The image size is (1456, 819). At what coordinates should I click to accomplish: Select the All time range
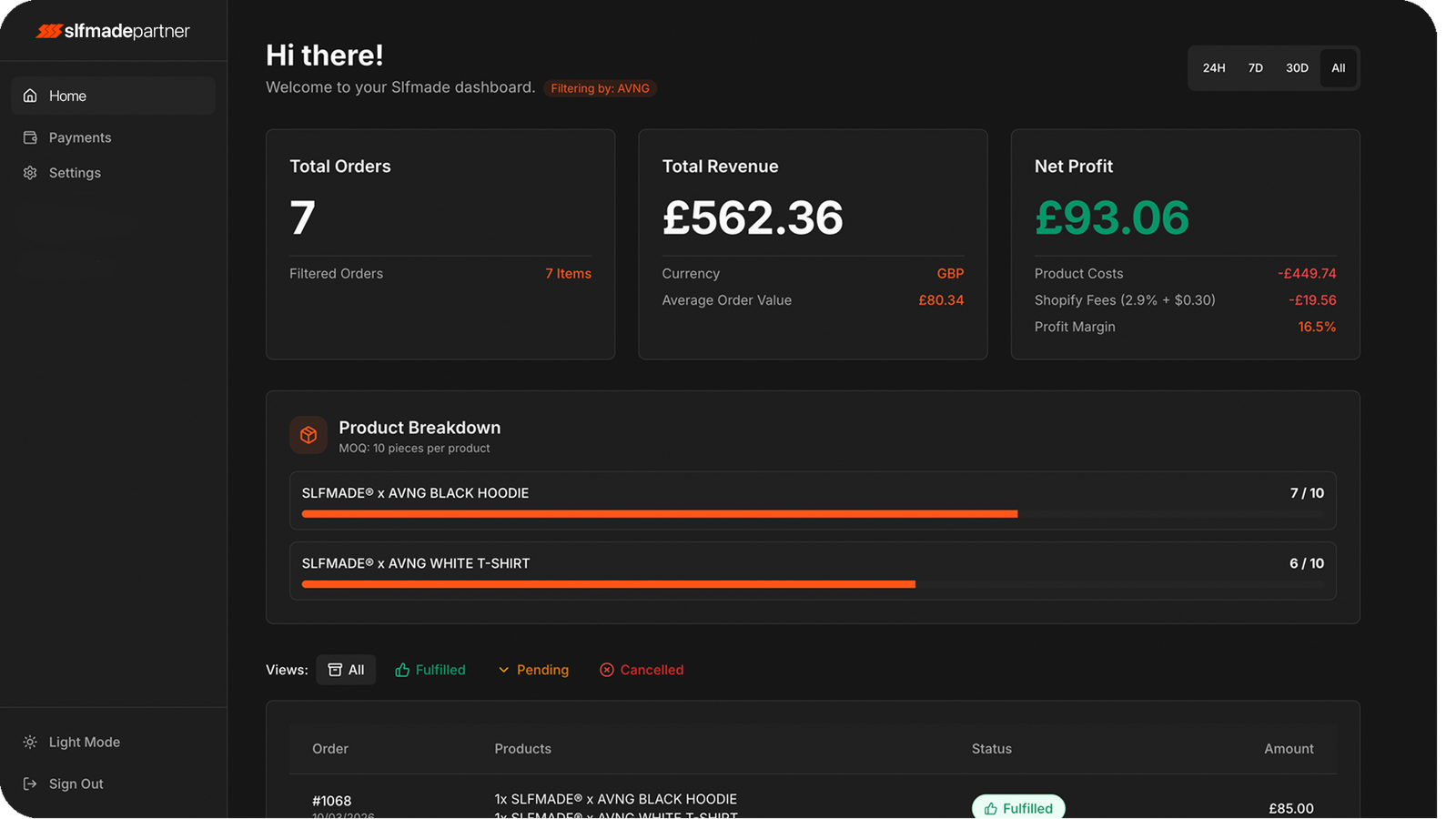point(1339,68)
